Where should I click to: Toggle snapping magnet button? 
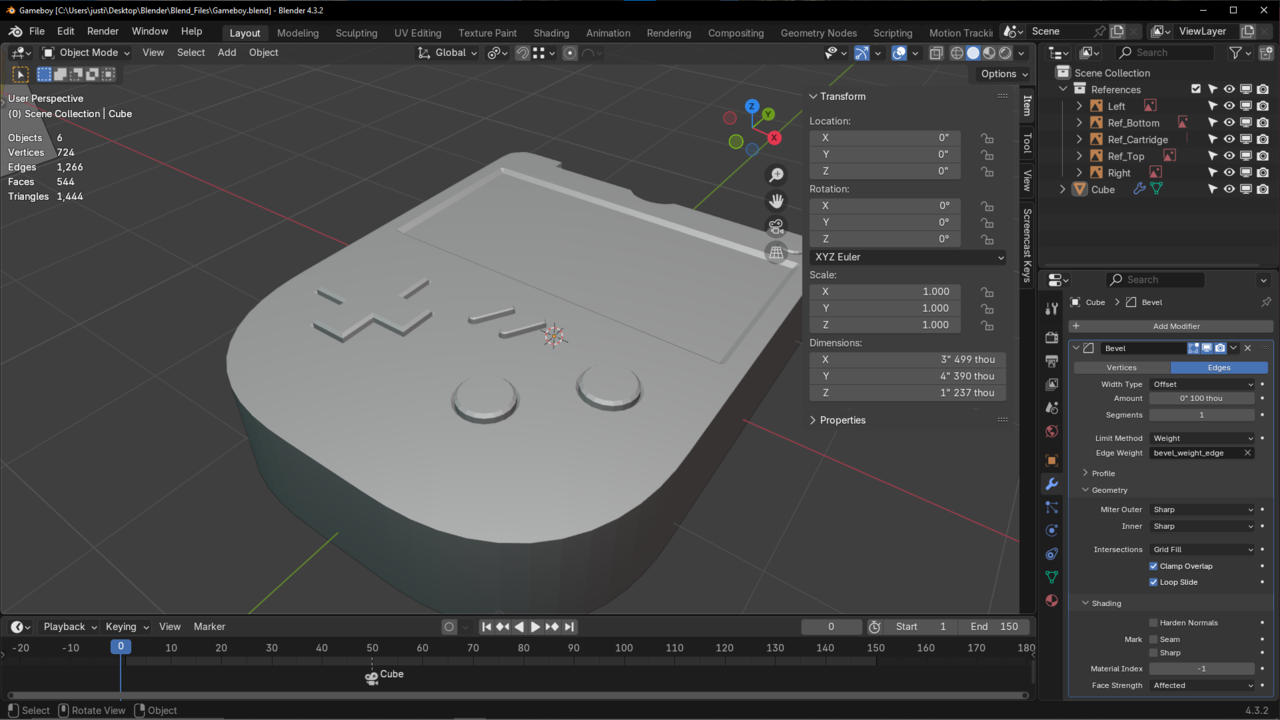click(x=522, y=53)
